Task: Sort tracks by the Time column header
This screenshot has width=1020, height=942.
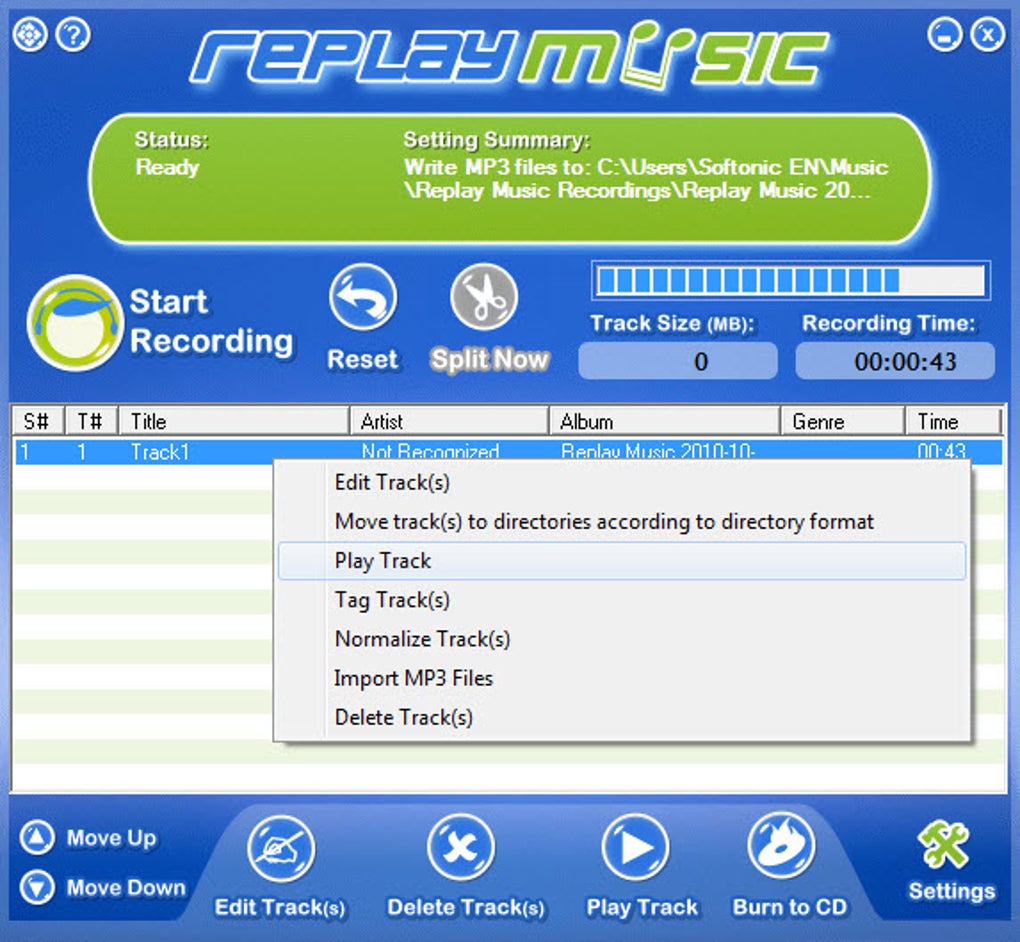Action: coord(954,422)
